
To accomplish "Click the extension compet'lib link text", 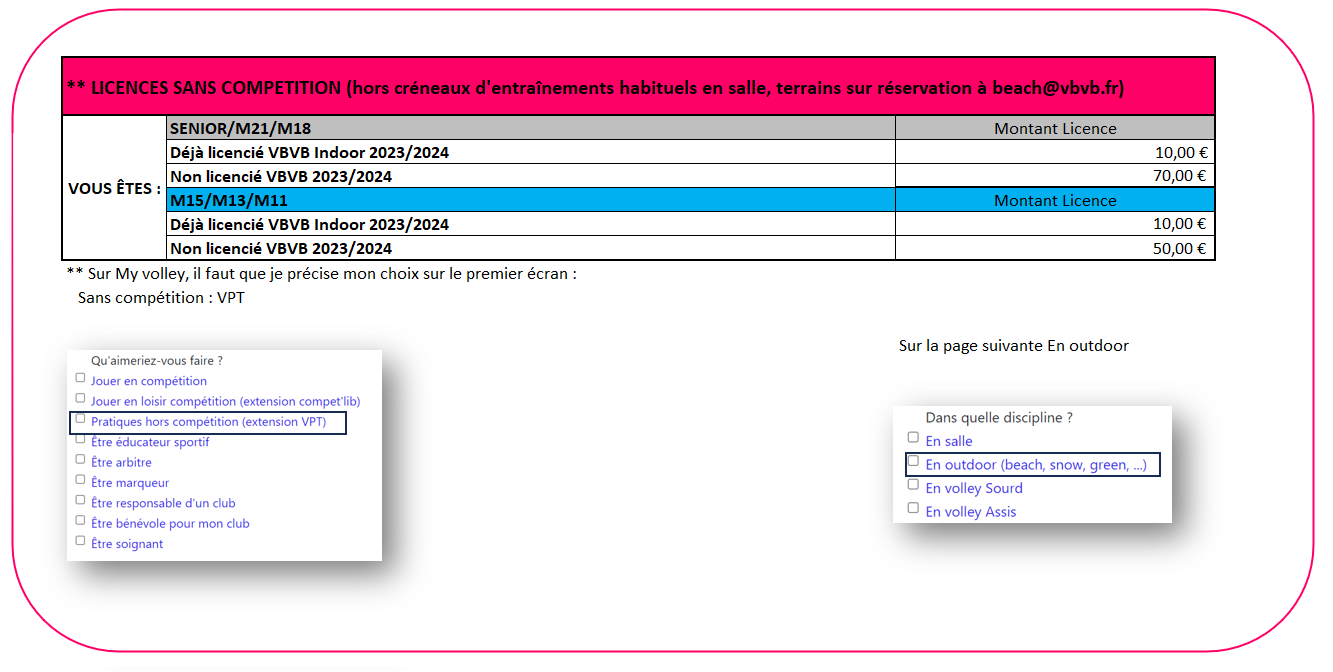I will [x=300, y=401].
